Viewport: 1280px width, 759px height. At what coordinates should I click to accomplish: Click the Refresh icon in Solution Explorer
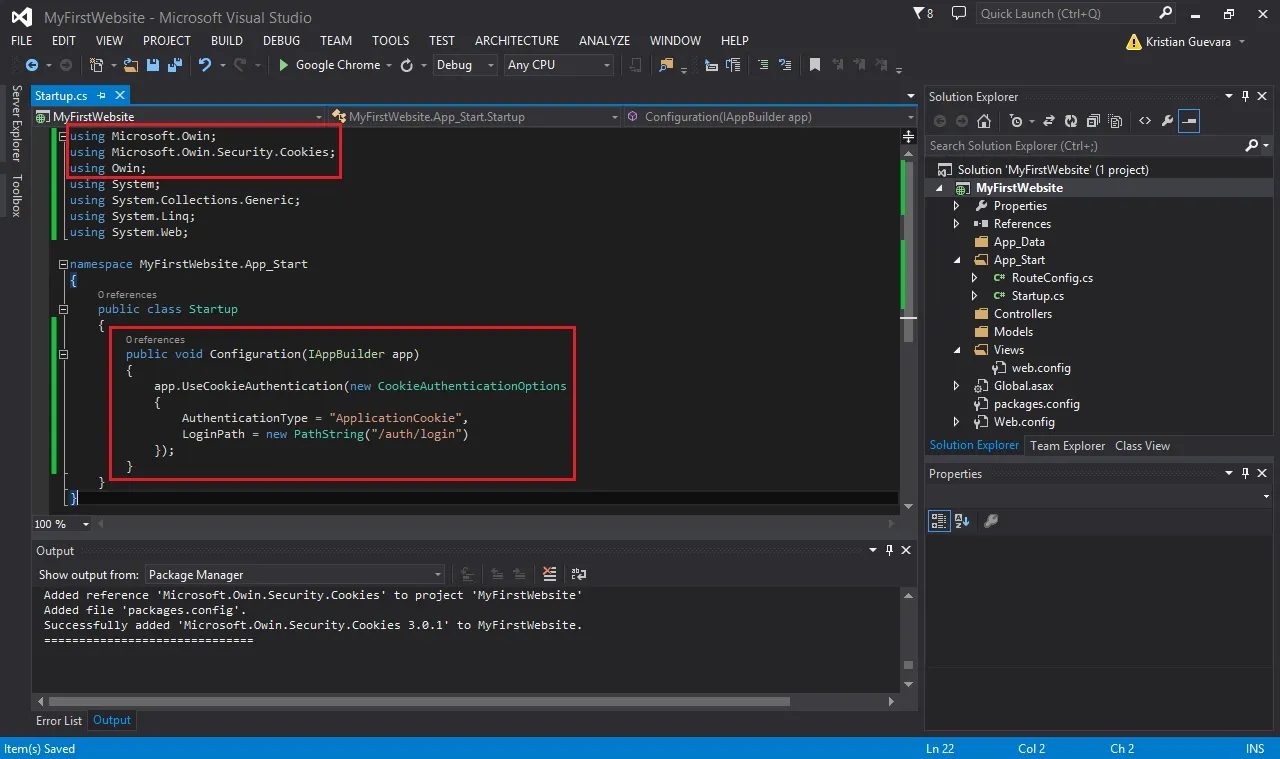[1070, 121]
